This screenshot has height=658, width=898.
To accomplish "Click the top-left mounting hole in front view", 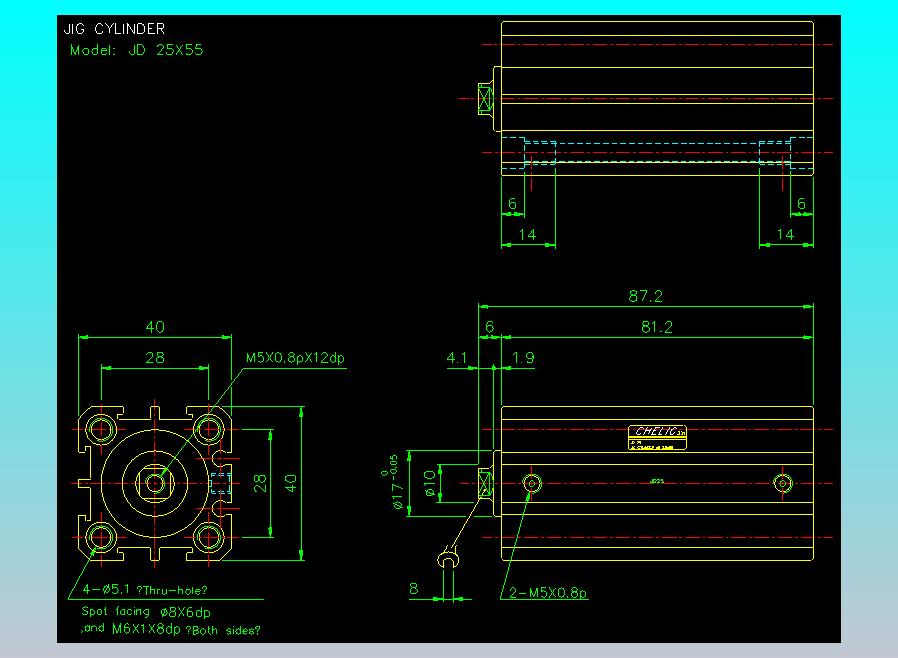I will pos(102,430).
